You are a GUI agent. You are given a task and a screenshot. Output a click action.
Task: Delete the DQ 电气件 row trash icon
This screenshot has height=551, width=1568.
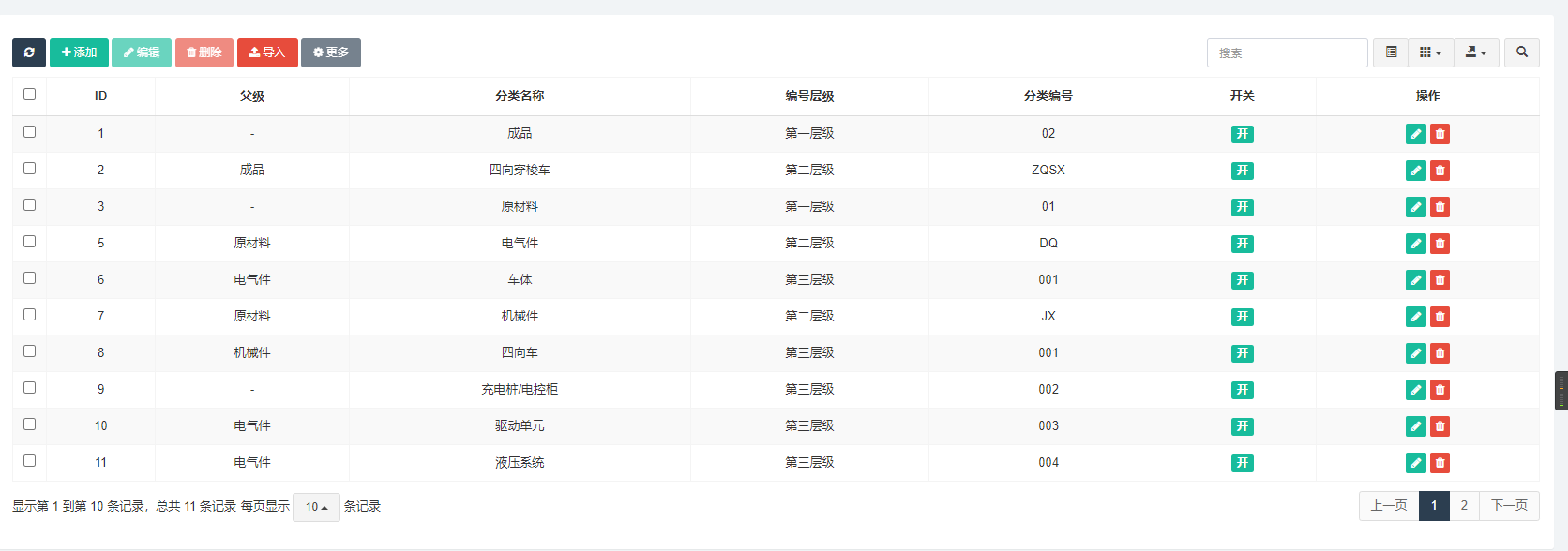[x=1440, y=244]
